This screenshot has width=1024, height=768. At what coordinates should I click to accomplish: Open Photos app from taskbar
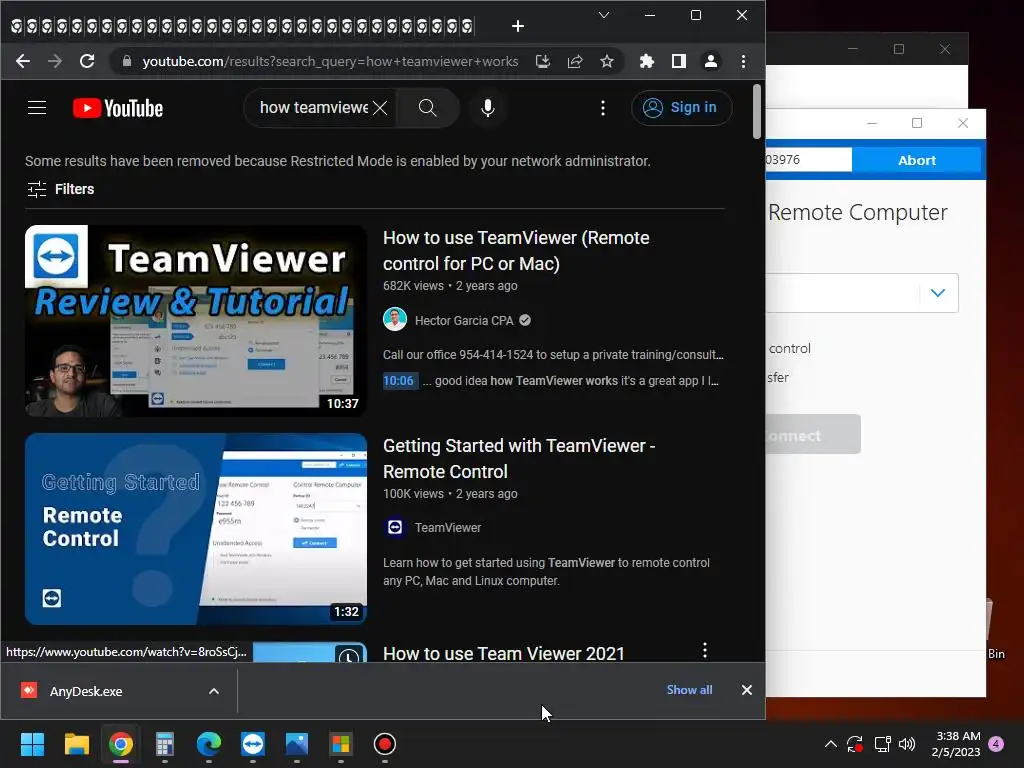pos(296,744)
